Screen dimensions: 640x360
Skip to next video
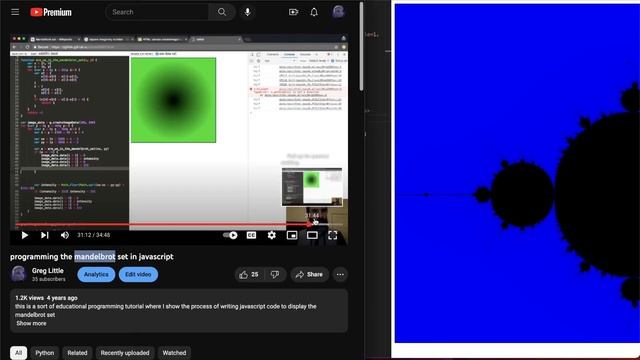tap(44, 235)
